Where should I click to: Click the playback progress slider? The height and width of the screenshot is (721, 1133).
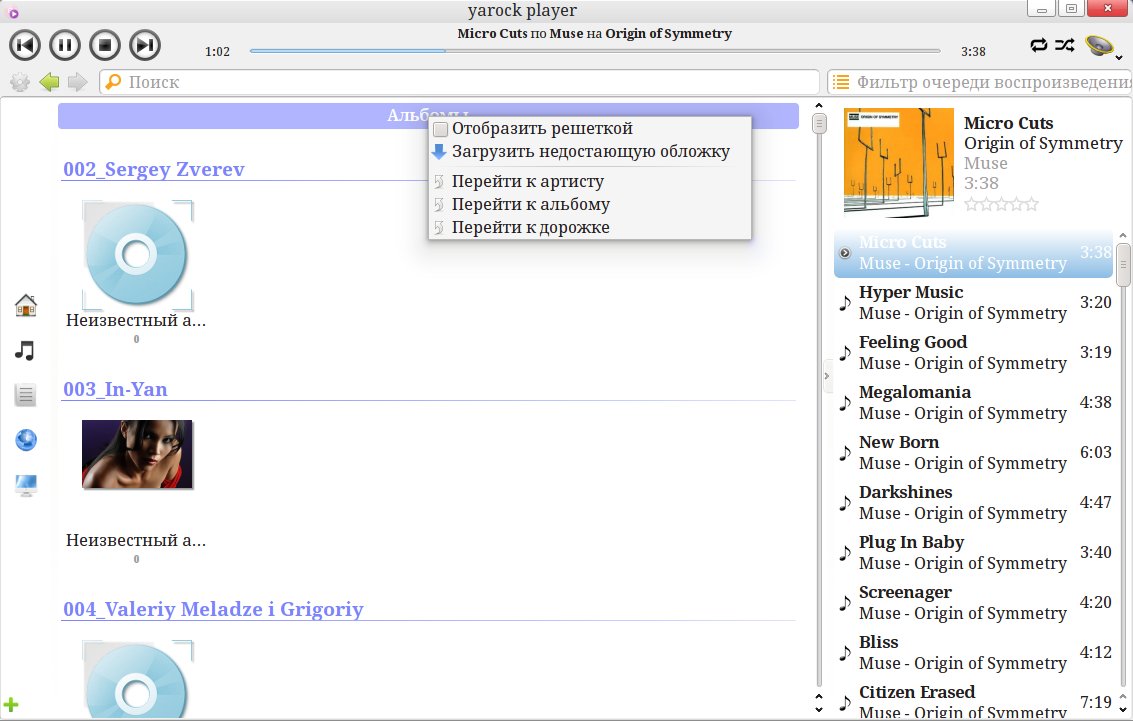tap(594, 51)
